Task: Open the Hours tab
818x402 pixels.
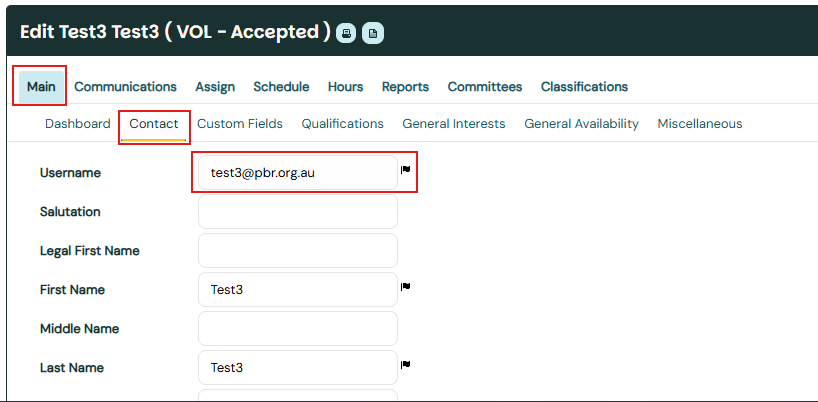Action: click(x=345, y=87)
